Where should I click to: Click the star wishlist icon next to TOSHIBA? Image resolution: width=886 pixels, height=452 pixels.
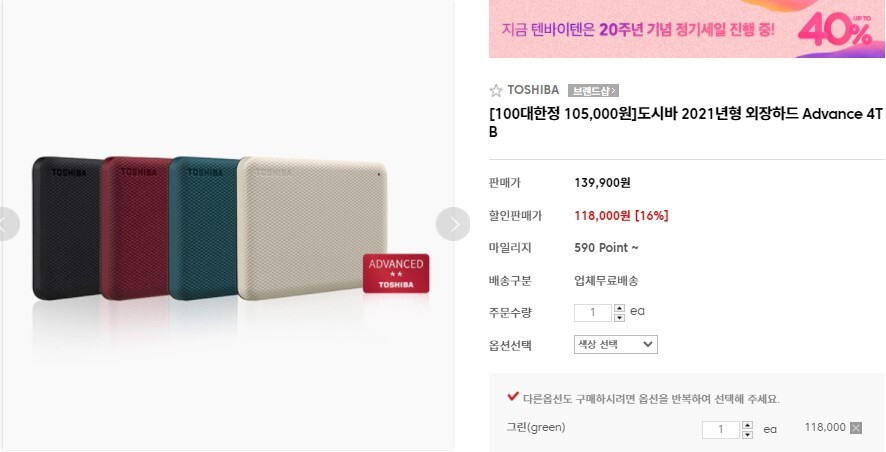pyautogui.click(x=496, y=90)
